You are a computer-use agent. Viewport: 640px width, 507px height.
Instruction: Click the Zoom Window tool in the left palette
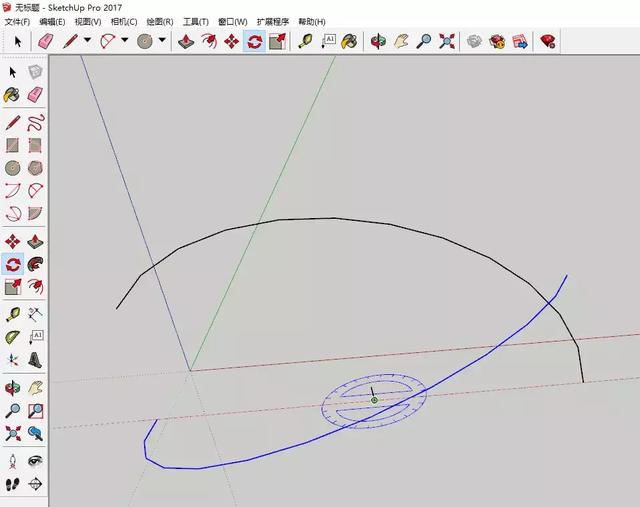35,411
